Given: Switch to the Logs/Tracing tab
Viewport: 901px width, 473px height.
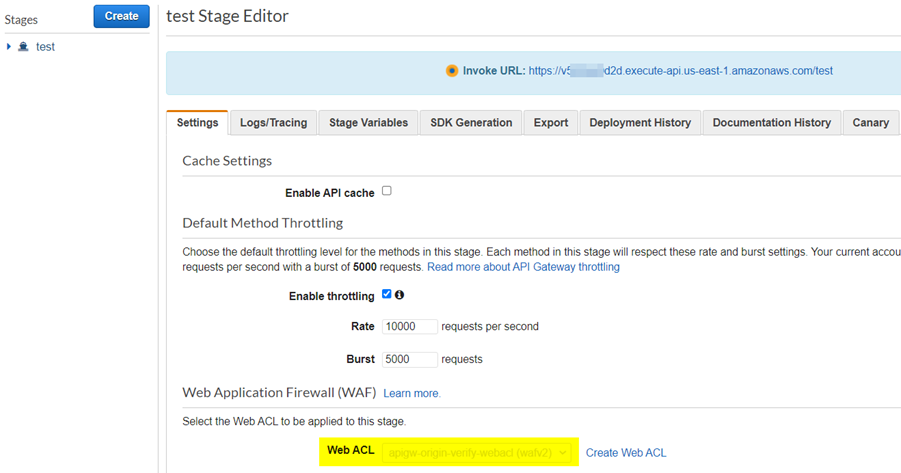Looking at the screenshot, I should [x=274, y=122].
